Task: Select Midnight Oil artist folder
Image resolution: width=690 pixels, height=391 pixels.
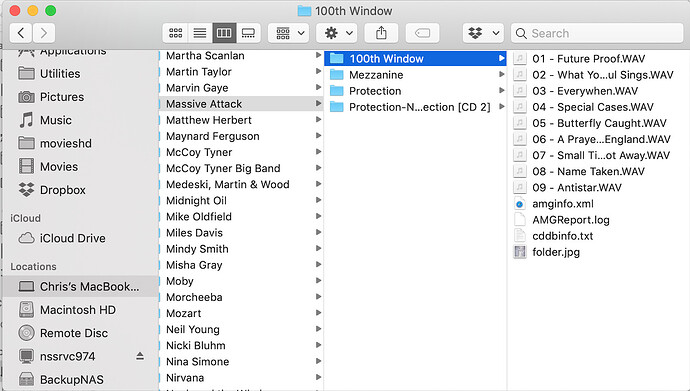Action: 241,200
